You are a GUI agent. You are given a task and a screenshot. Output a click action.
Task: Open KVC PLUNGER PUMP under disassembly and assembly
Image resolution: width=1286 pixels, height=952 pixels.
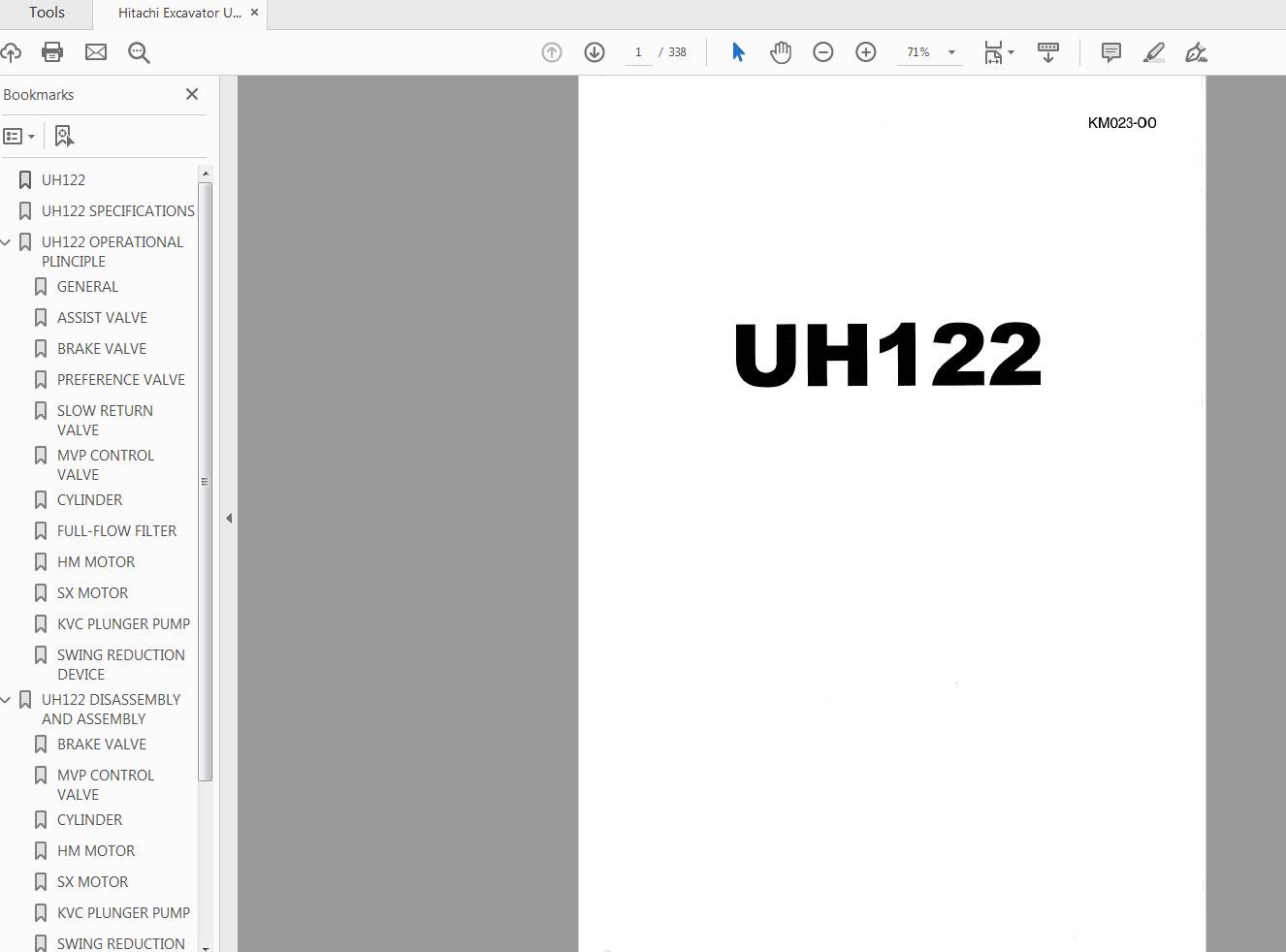[x=123, y=913]
